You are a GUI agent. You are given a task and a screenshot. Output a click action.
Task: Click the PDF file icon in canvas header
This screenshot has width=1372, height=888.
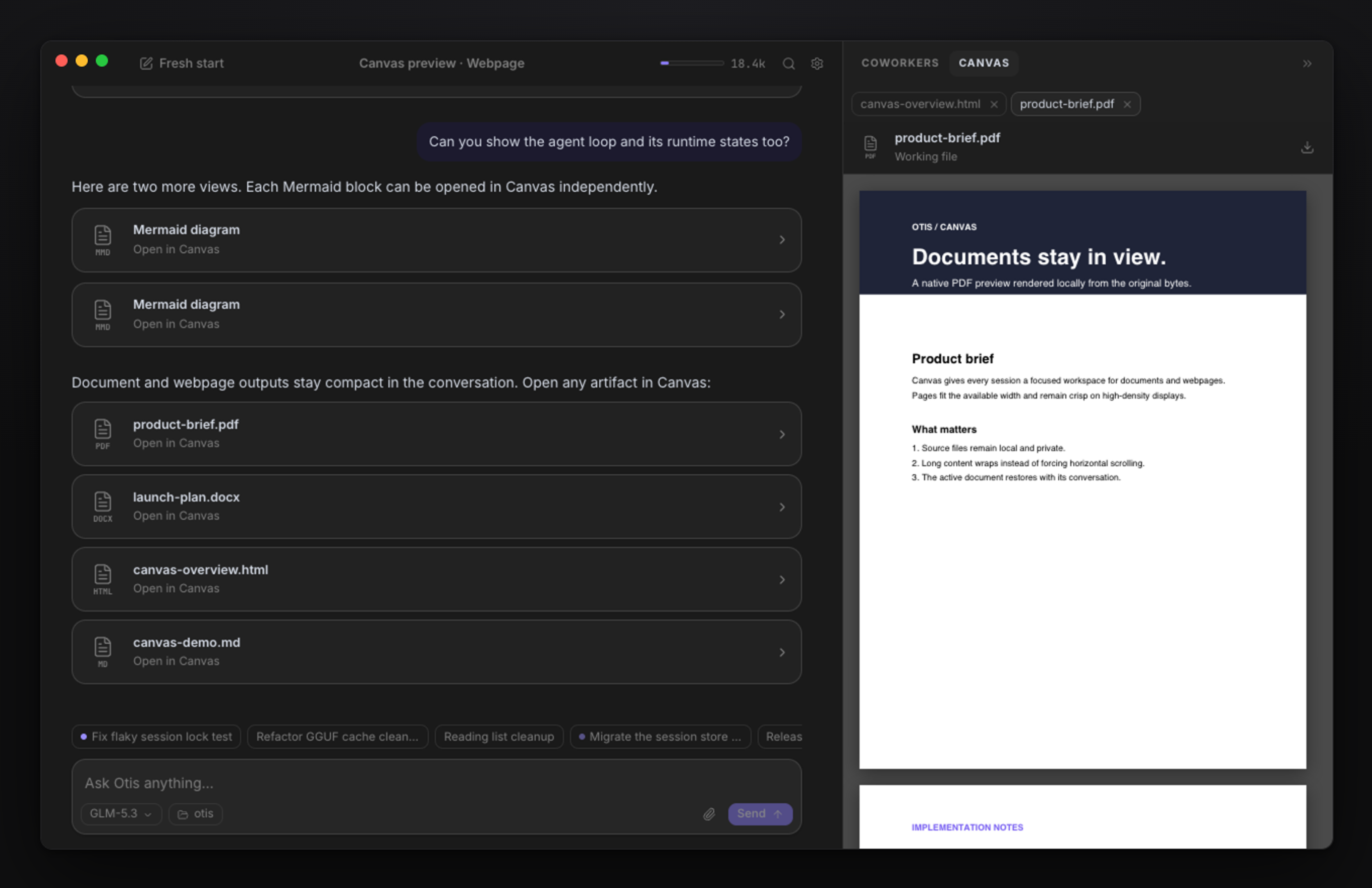click(871, 147)
